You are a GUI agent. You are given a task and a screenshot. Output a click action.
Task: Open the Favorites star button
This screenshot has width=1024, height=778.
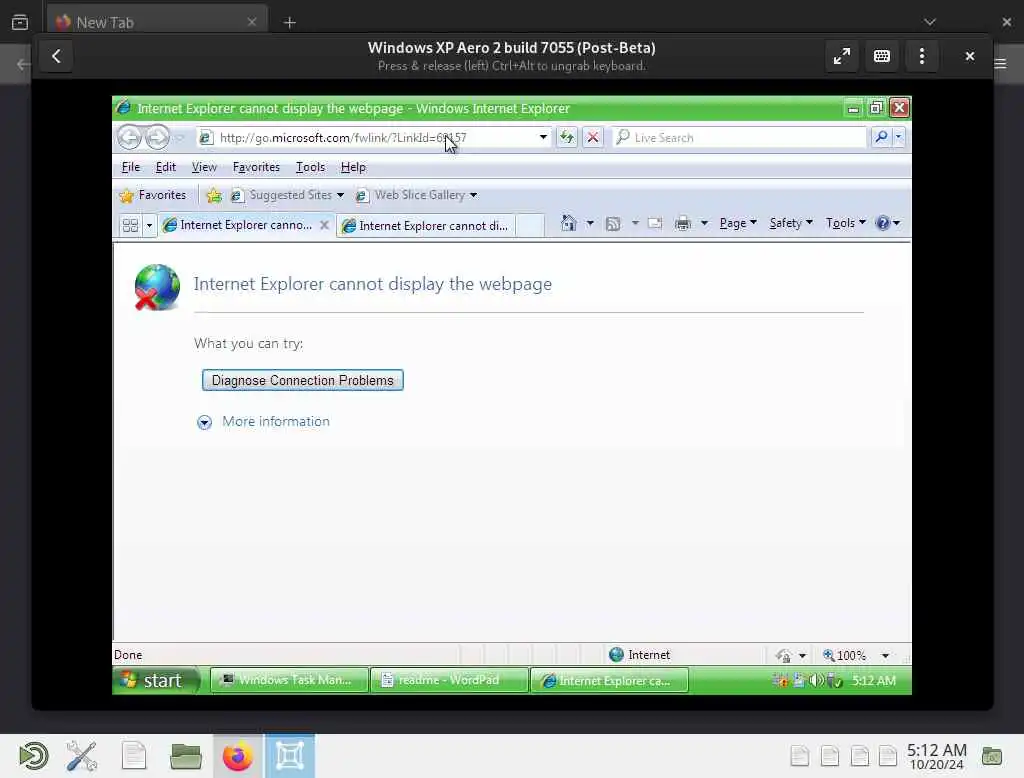pyautogui.click(x=153, y=195)
